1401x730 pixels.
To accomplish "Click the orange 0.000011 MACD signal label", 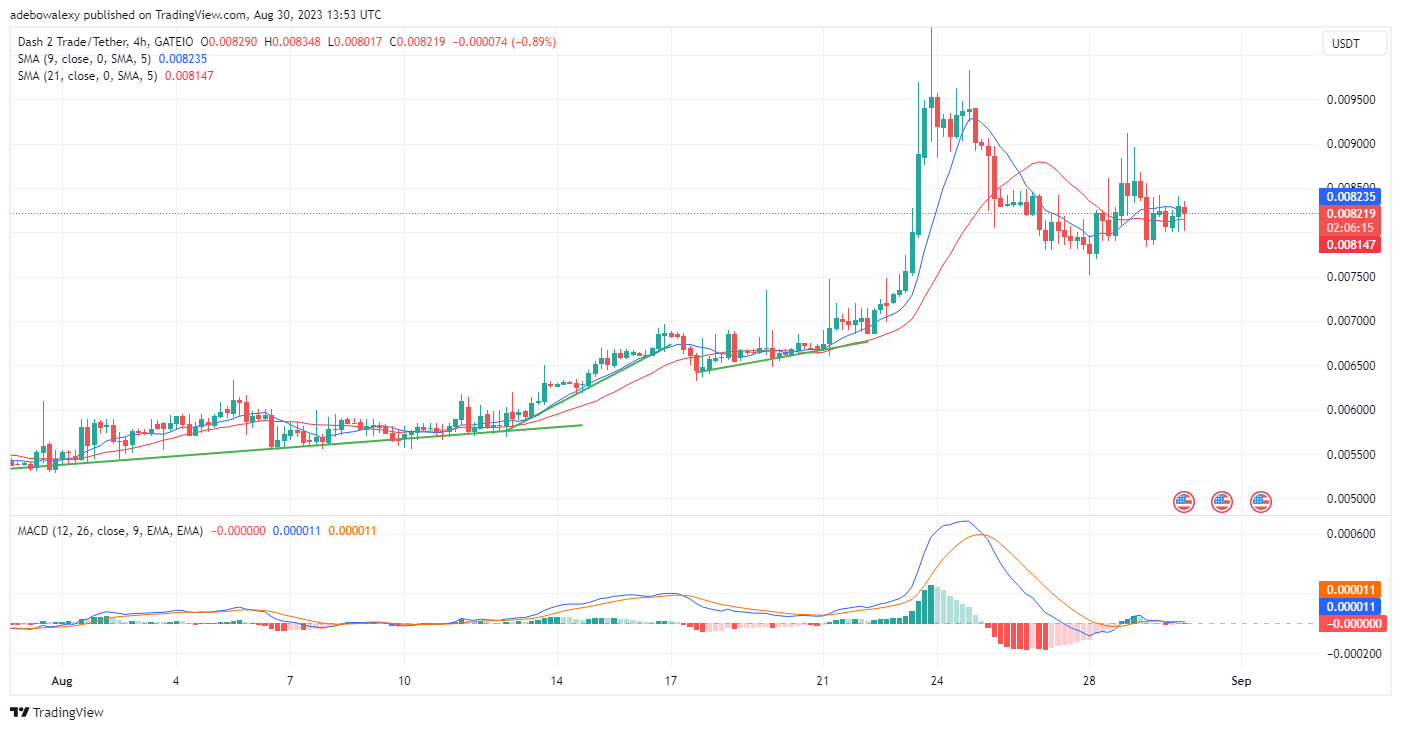I will pyautogui.click(x=1351, y=590).
